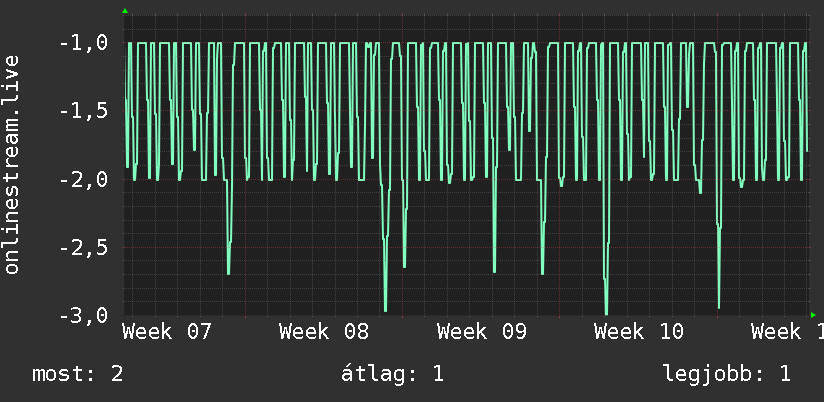824x402 pixels.
Task: Click the "-3,0" y-axis value
Action: pos(84,316)
